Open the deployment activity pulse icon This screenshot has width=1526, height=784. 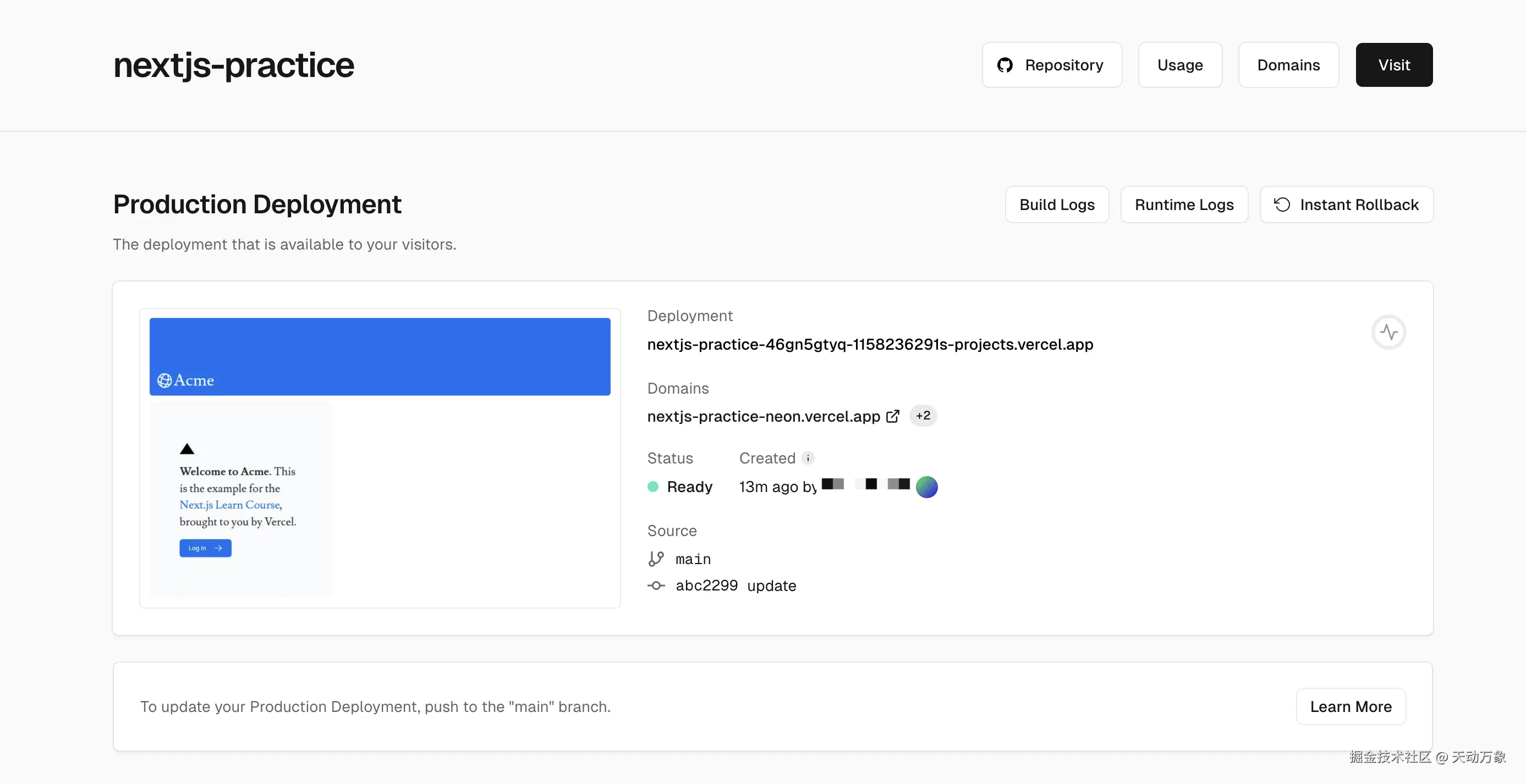1388,332
